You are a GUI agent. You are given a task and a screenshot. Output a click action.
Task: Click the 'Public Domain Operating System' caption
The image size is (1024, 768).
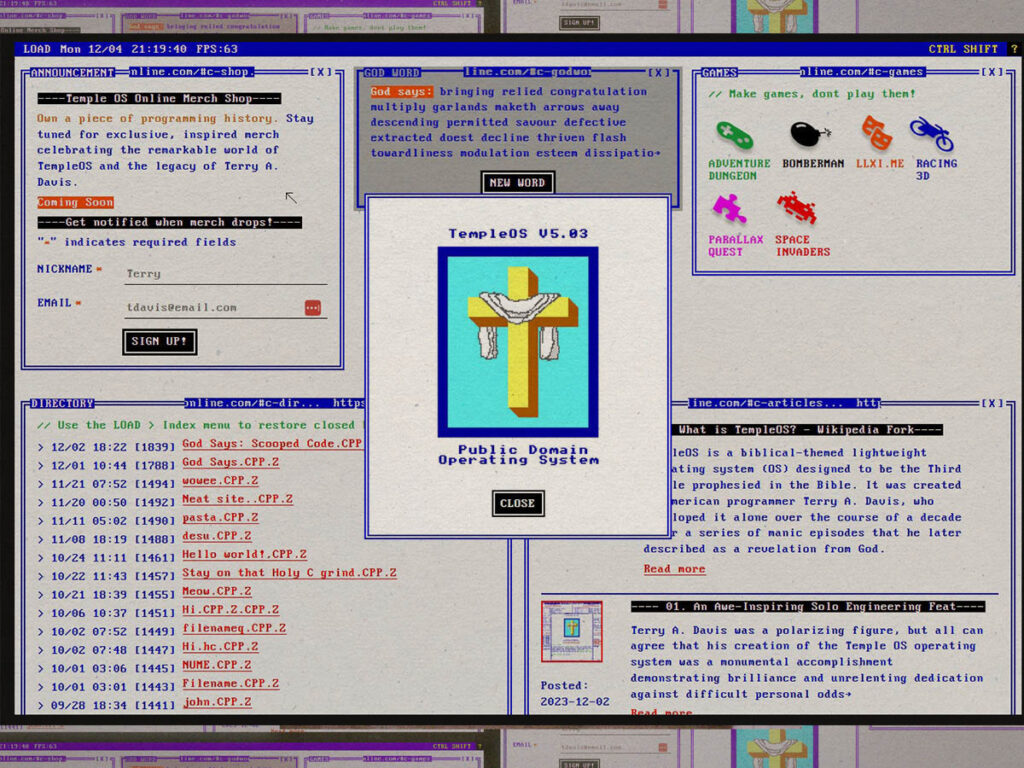tap(518, 455)
